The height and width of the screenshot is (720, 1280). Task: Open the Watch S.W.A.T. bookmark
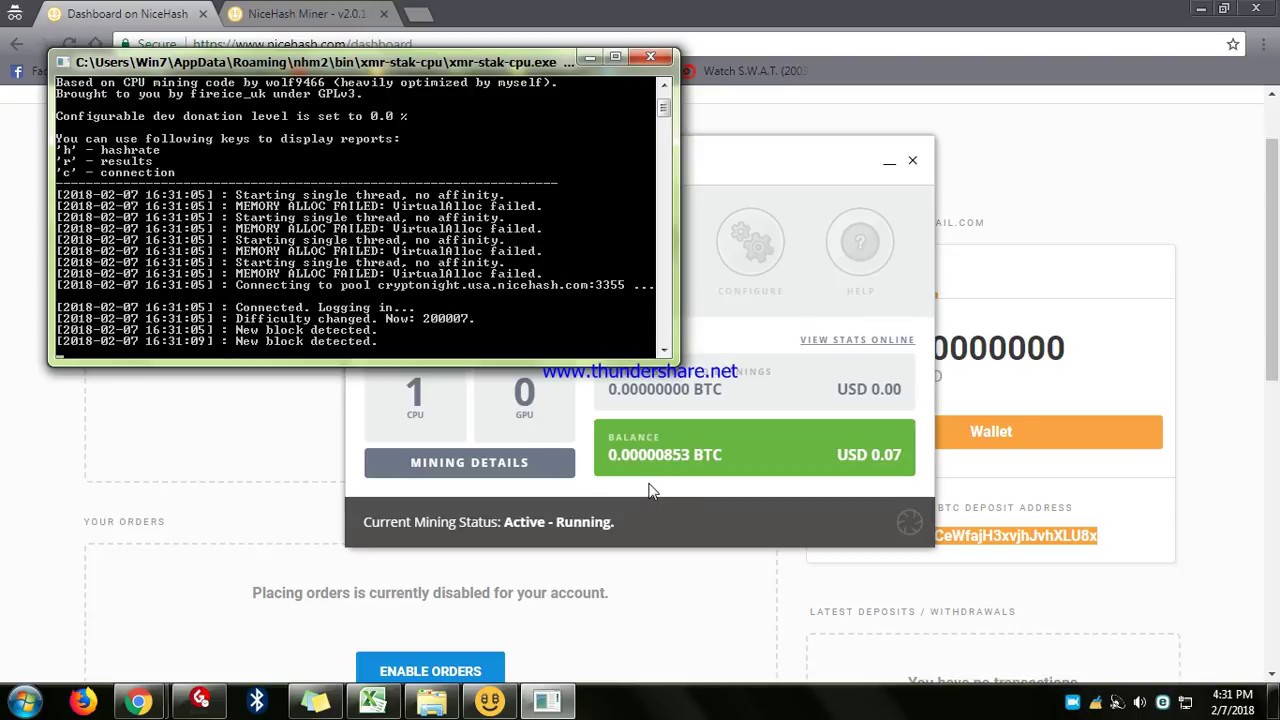745,71
